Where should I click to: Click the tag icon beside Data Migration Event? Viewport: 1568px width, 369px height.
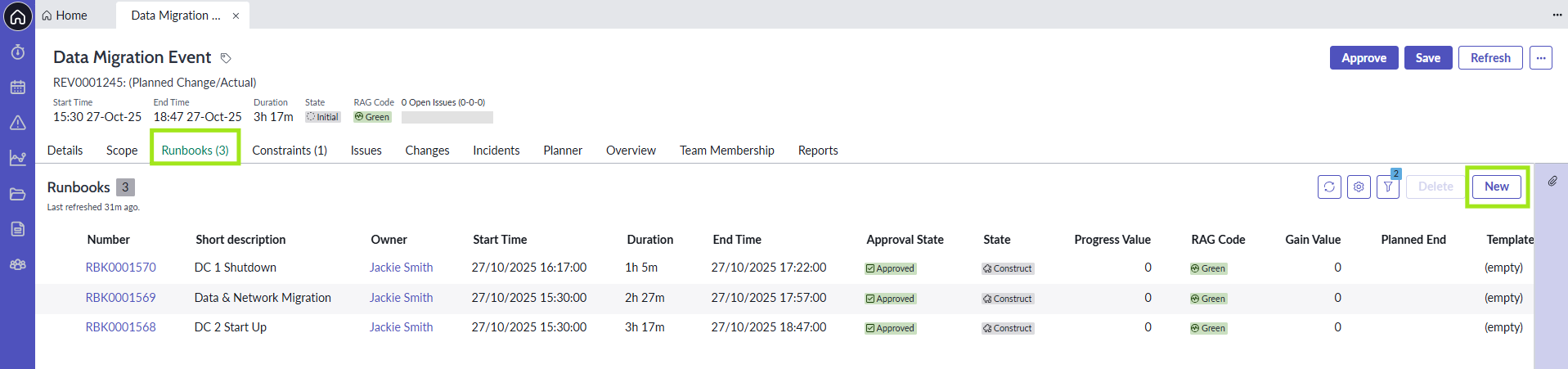(x=227, y=58)
